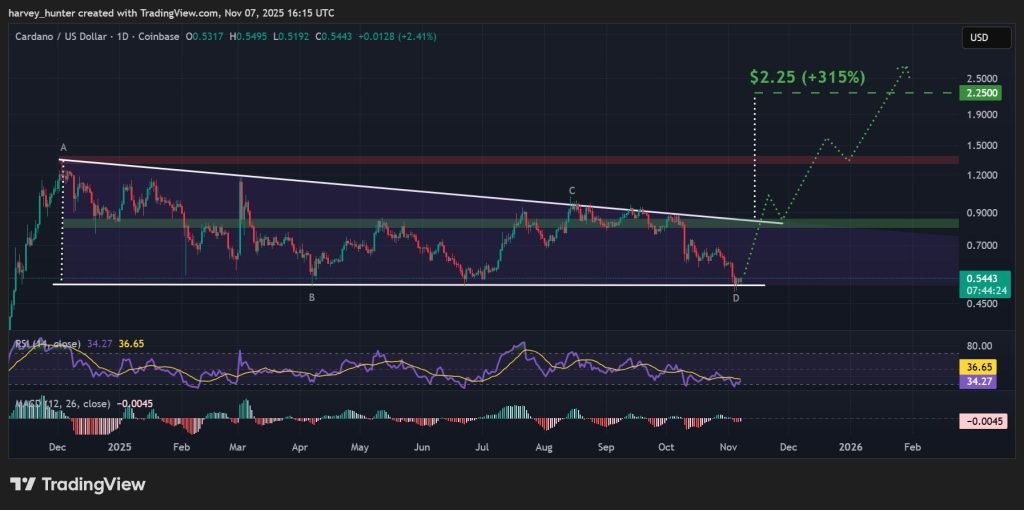Image resolution: width=1024 pixels, height=510 pixels.
Task: Click point C marker on the trendline
Action: (572, 190)
